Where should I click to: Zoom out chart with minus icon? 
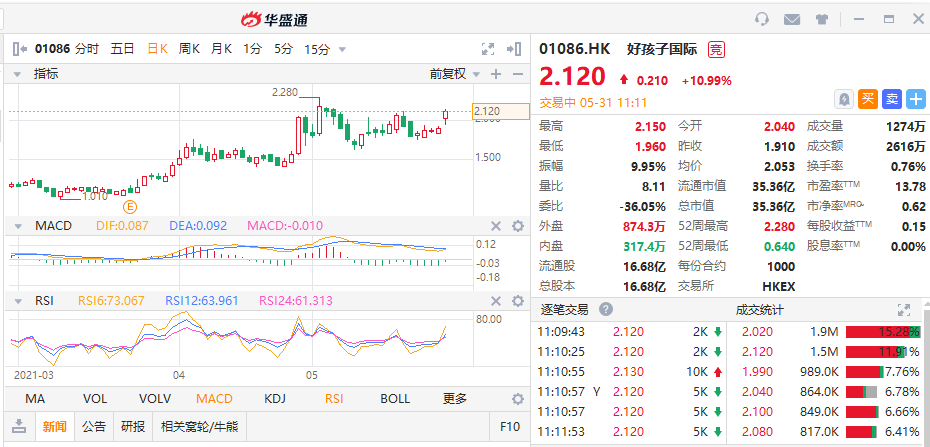[517, 74]
